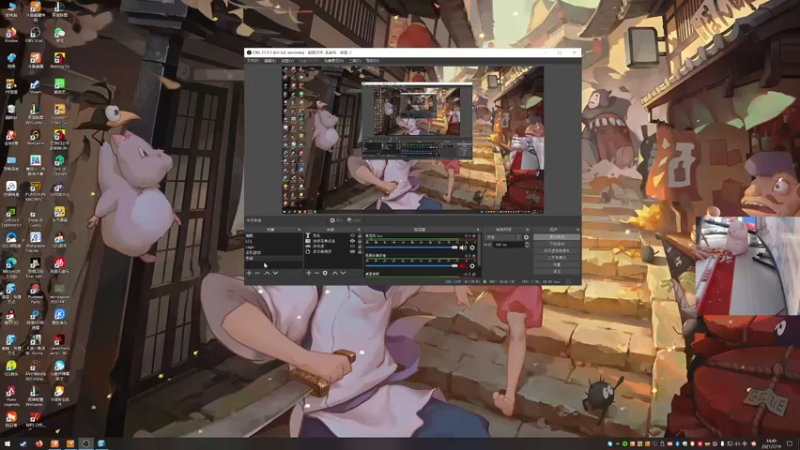Open the Apex Legends desktop shortcut
The height and width of the screenshot is (450, 800).
tap(11, 396)
